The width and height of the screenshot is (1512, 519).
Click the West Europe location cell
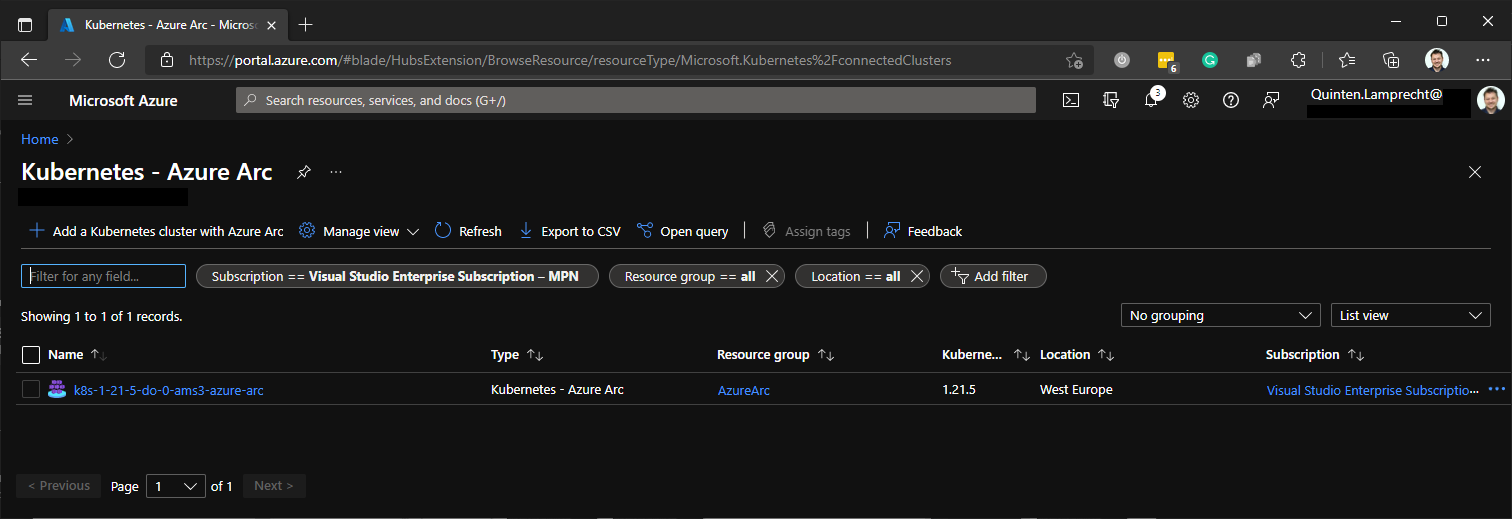[x=1076, y=390]
